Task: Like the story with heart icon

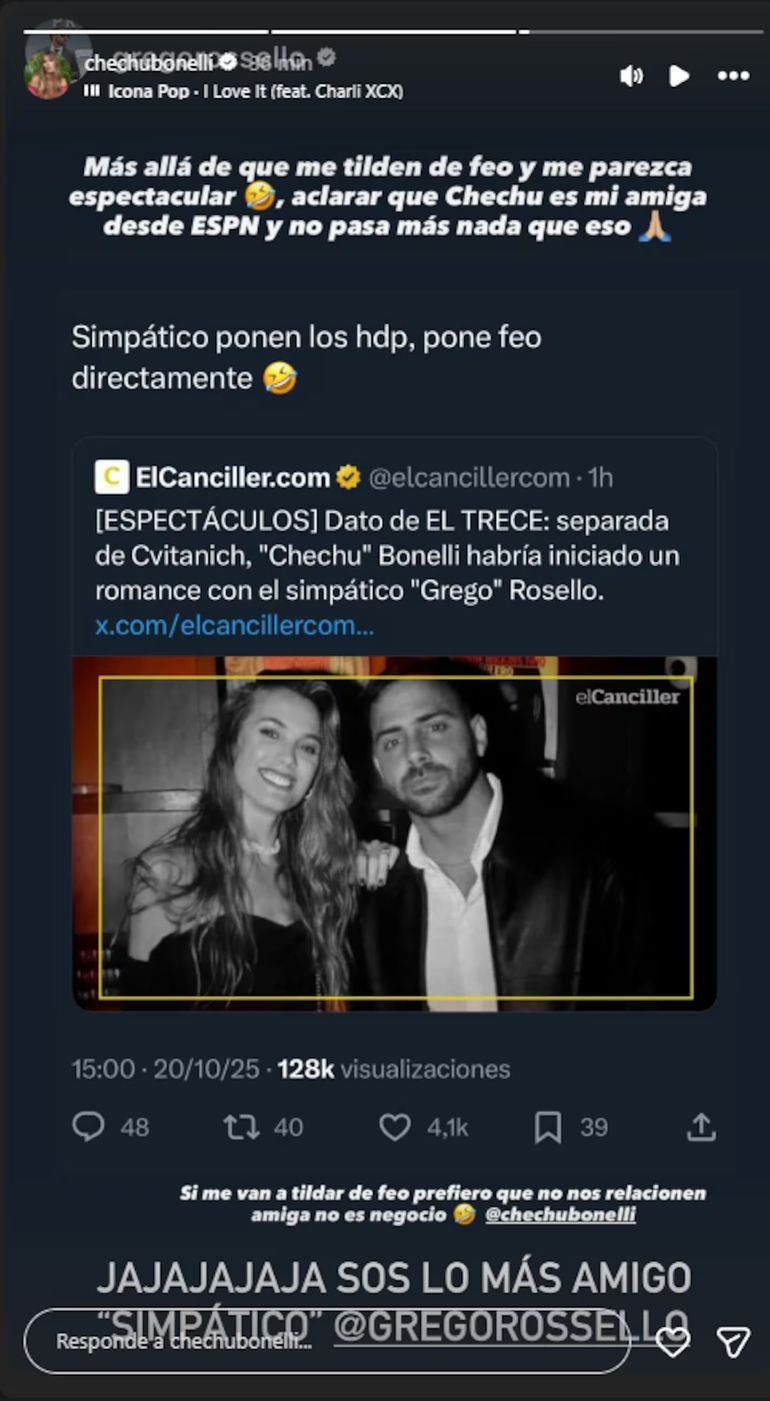Action: tap(673, 1341)
